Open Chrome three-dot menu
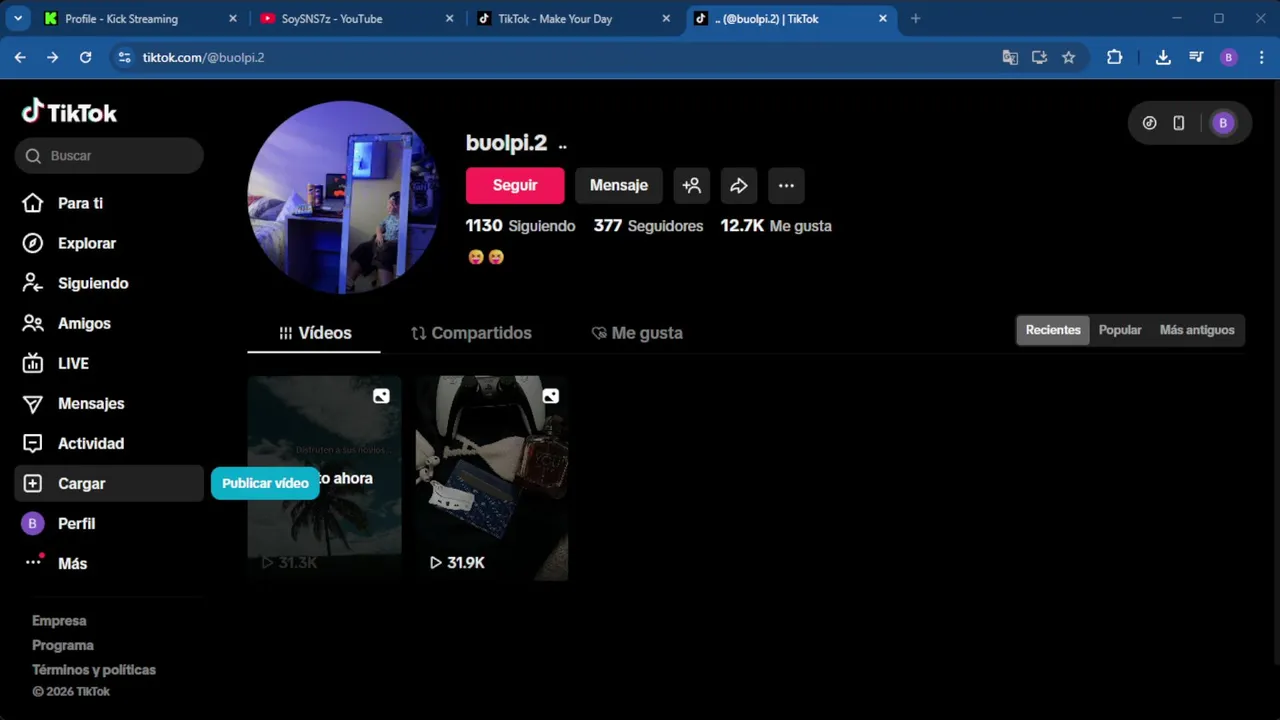The image size is (1280, 720). click(1260, 58)
